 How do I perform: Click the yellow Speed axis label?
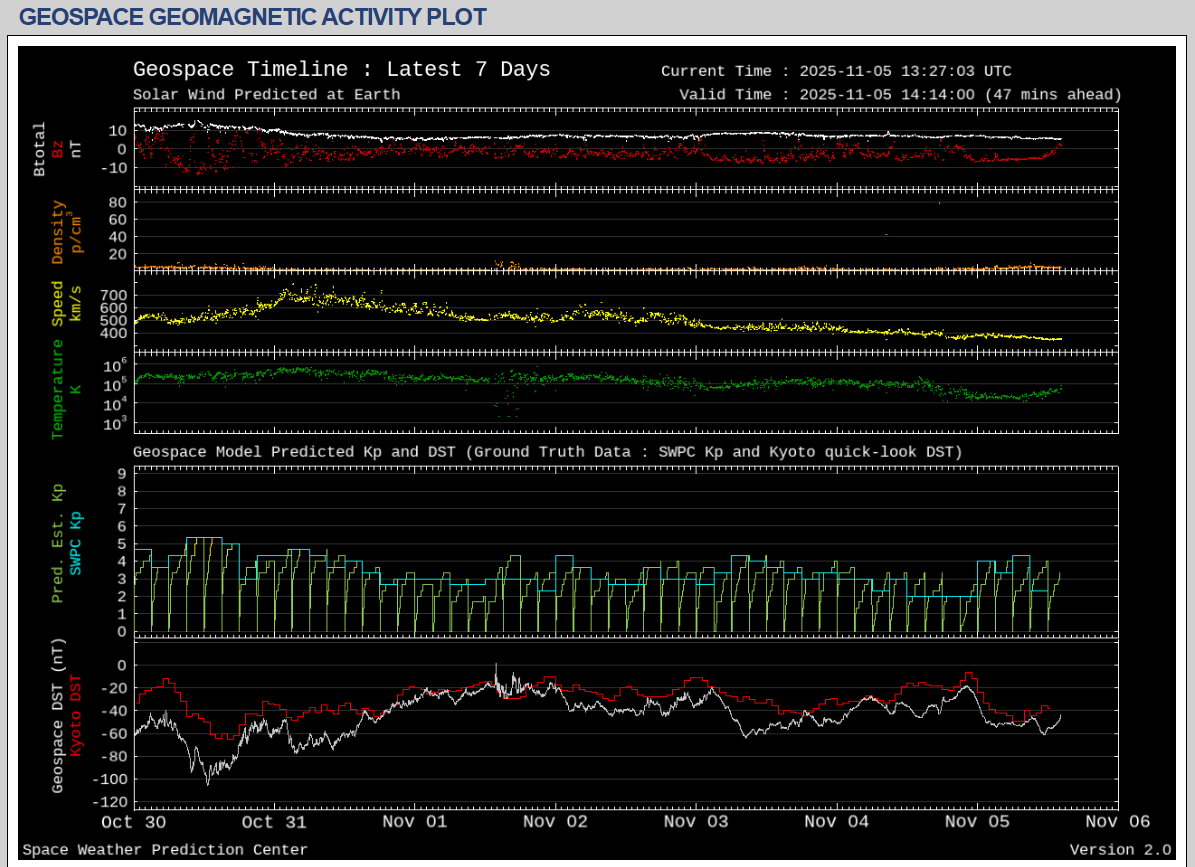(58, 303)
